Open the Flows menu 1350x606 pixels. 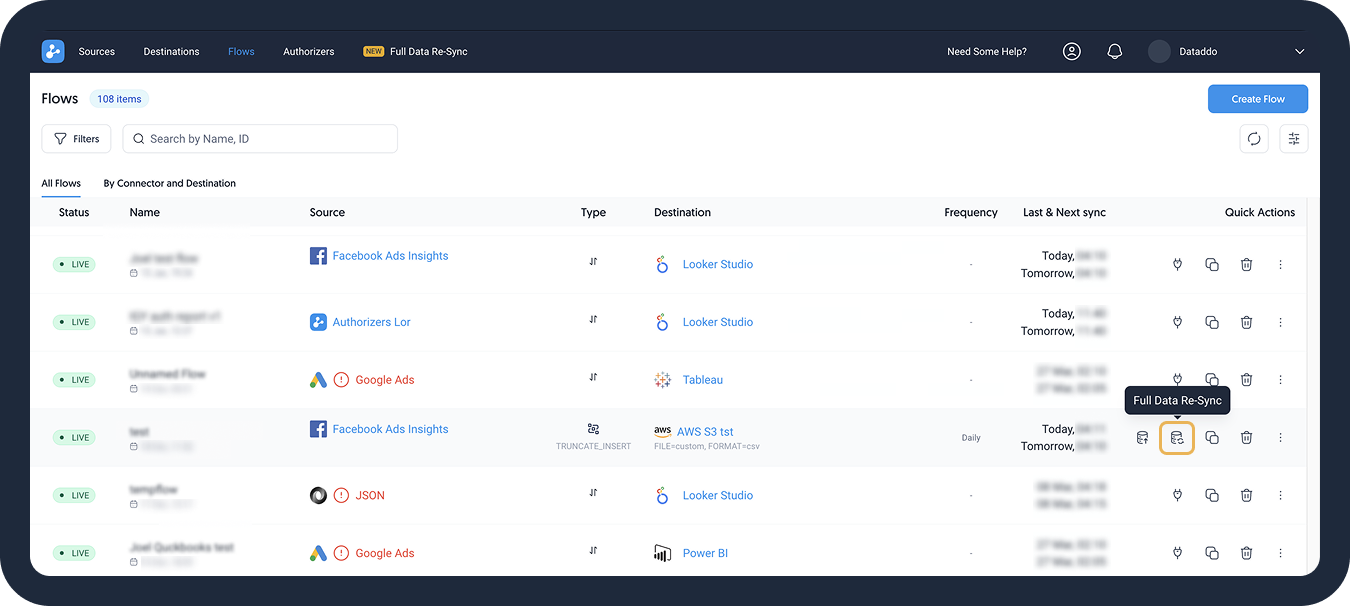click(x=241, y=51)
